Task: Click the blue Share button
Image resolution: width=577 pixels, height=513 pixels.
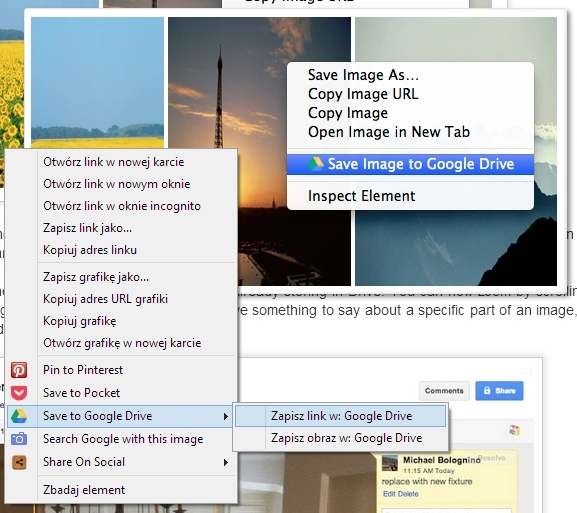Action: [499, 390]
